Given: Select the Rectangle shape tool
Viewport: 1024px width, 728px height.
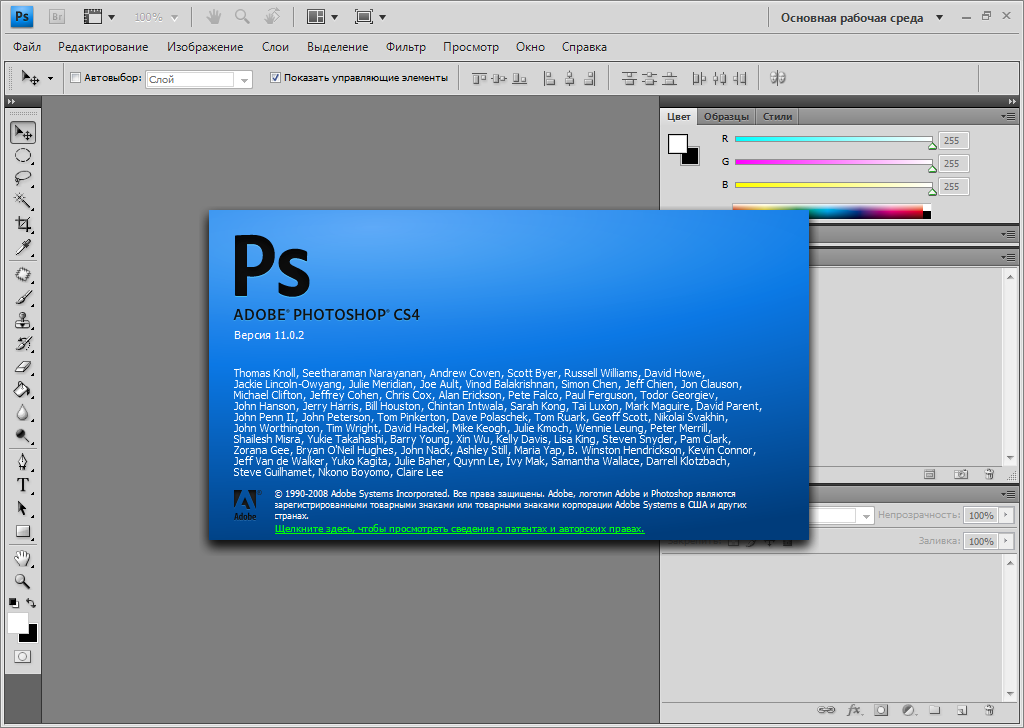Looking at the screenshot, I should (23, 531).
